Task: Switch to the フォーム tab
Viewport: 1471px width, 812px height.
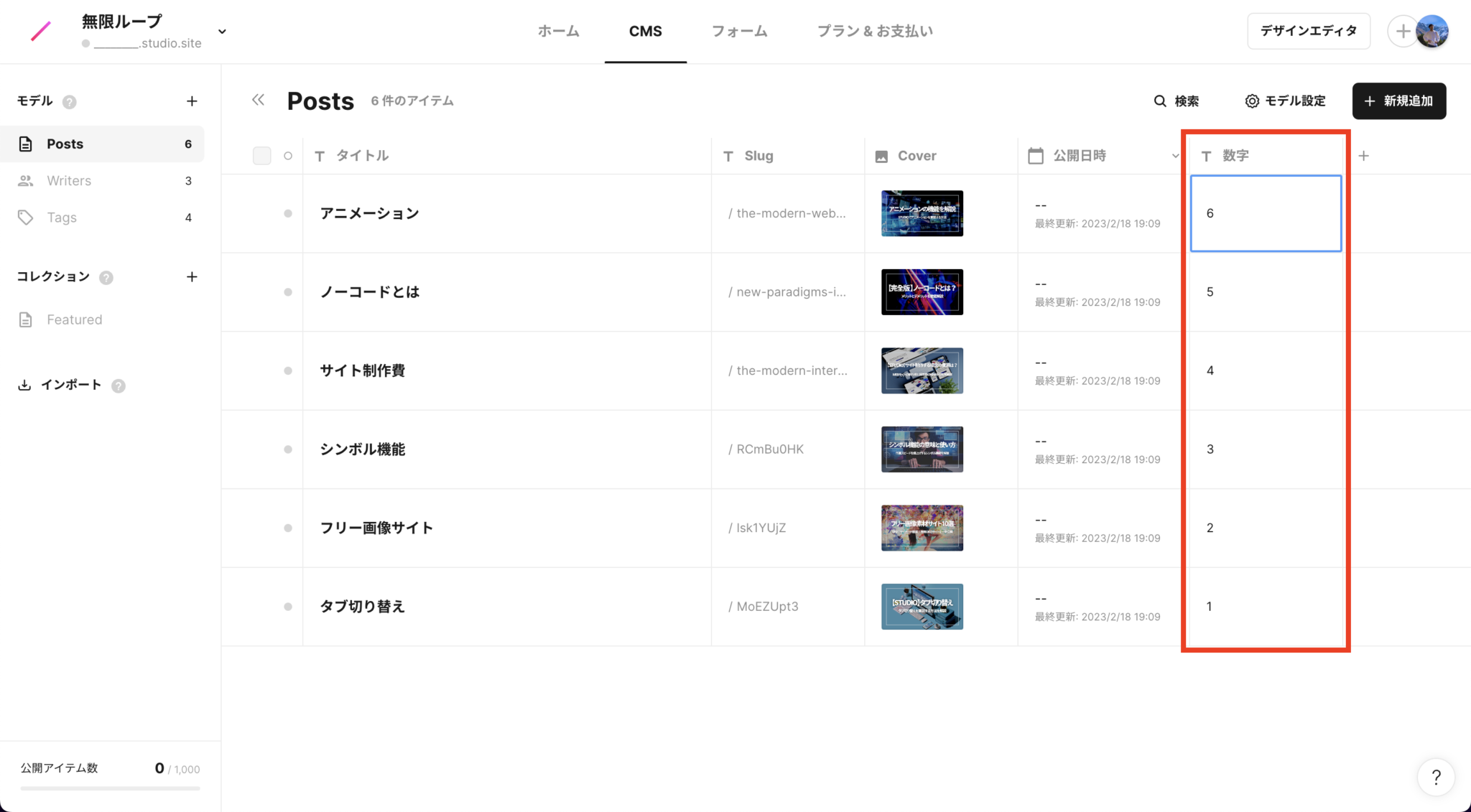Action: [x=739, y=32]
